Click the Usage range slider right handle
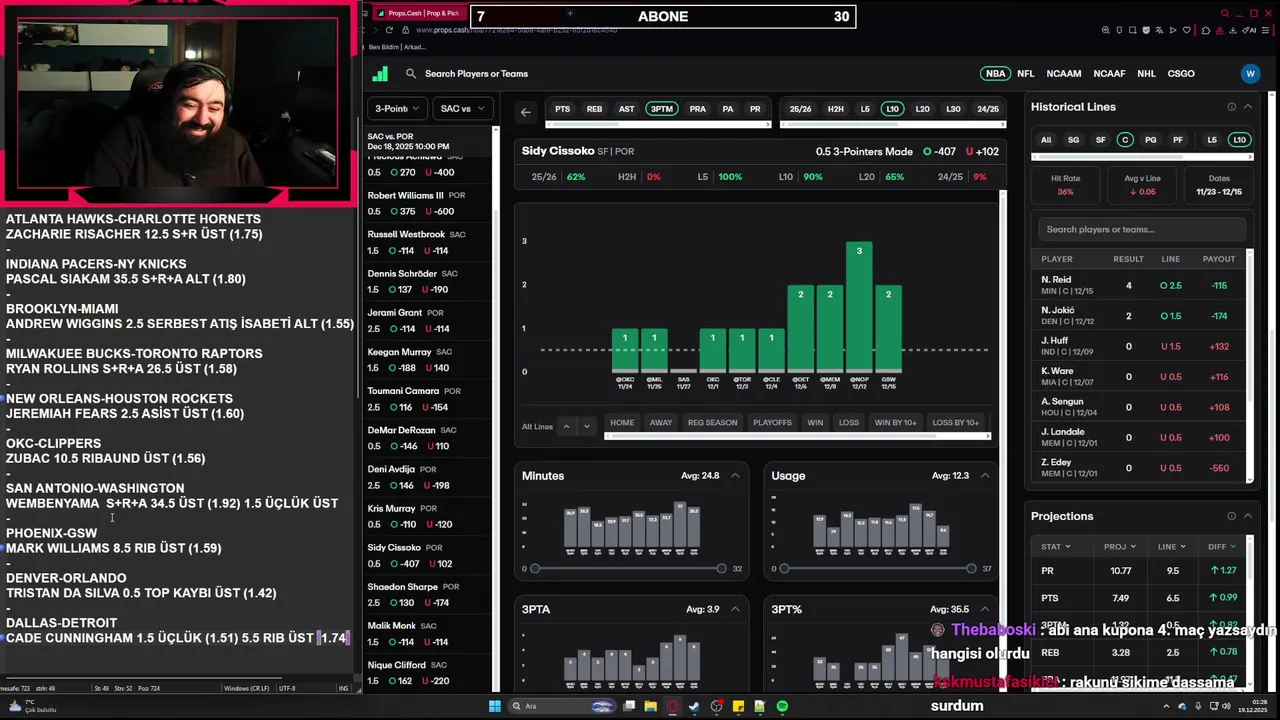Viewport: 1280px width, 720px height. (971, 569)
